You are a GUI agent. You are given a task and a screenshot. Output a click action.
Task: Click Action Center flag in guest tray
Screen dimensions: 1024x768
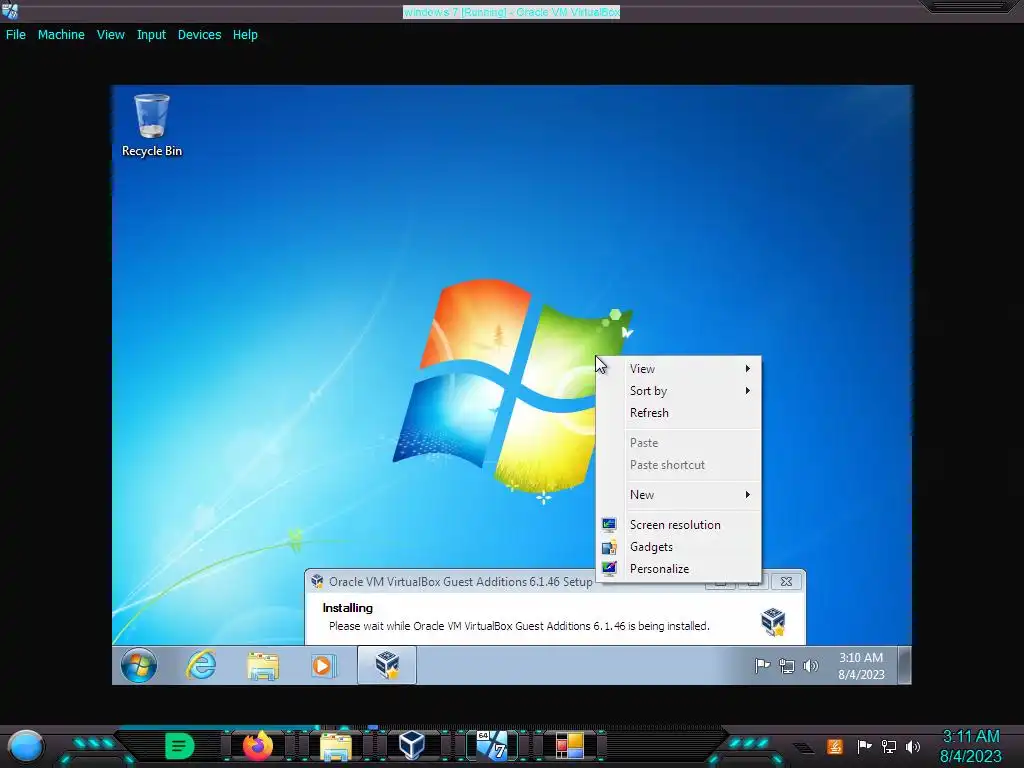762,666
